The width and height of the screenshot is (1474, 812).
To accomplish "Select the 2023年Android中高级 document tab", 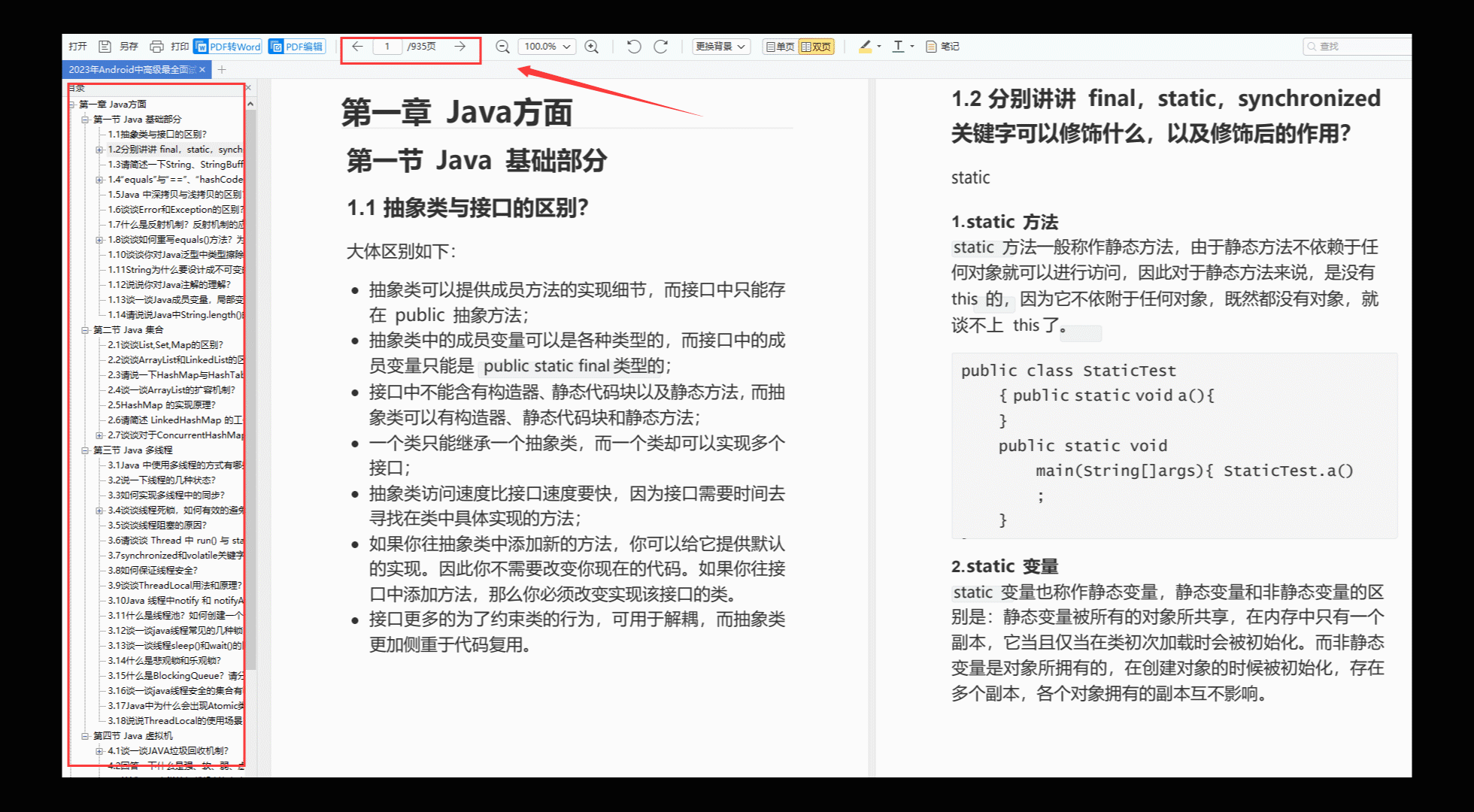I will pos(132,69).
